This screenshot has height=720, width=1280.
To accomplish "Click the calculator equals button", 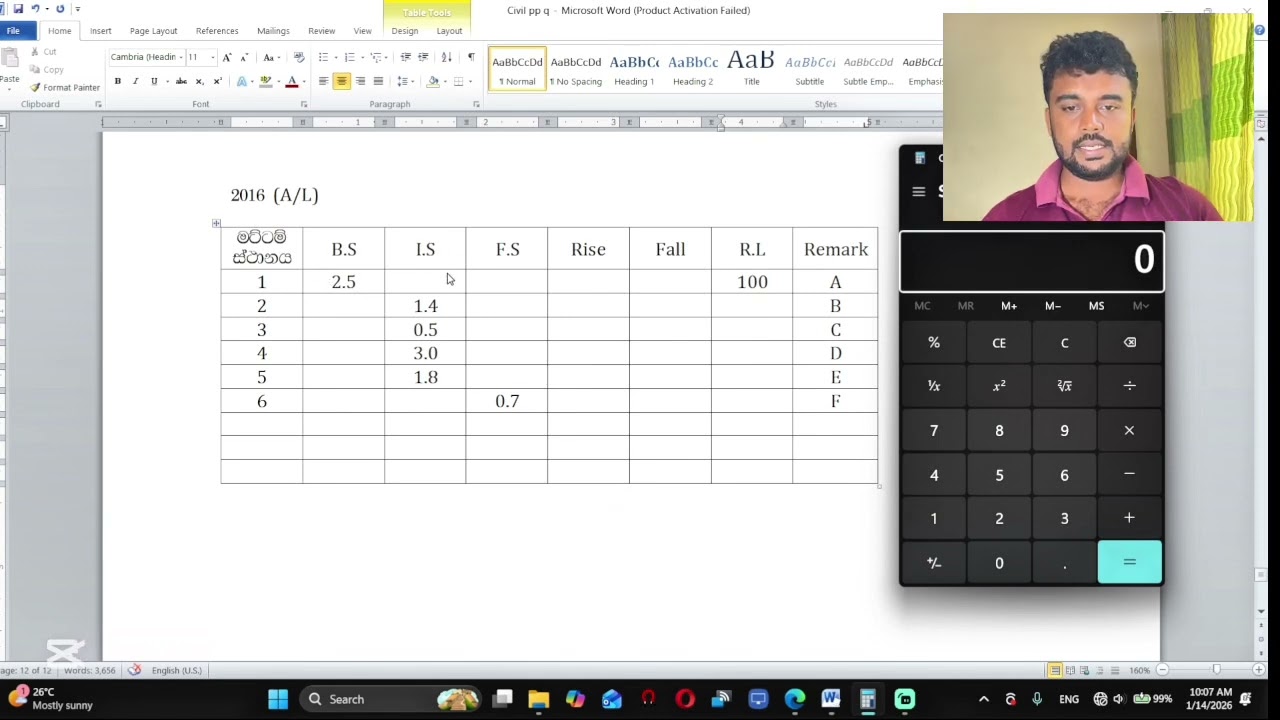I will (1130, 562).
